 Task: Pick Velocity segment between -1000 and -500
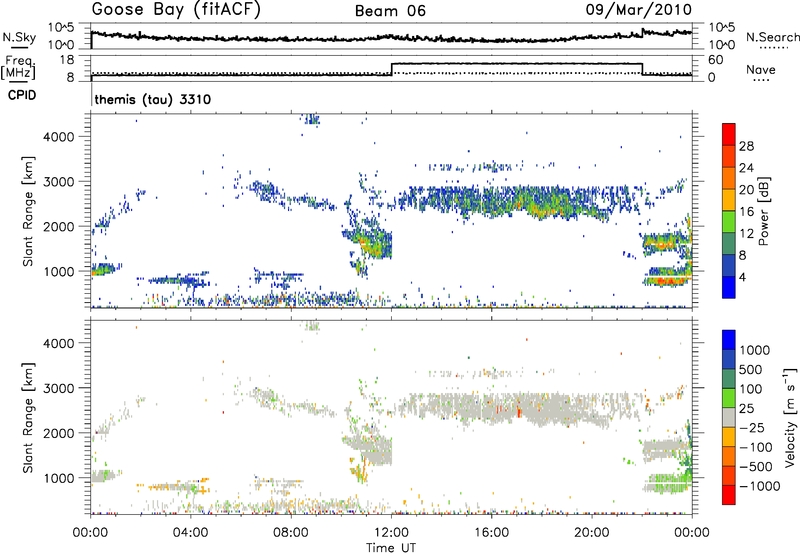pyautogui.click(x=729, y=475)
